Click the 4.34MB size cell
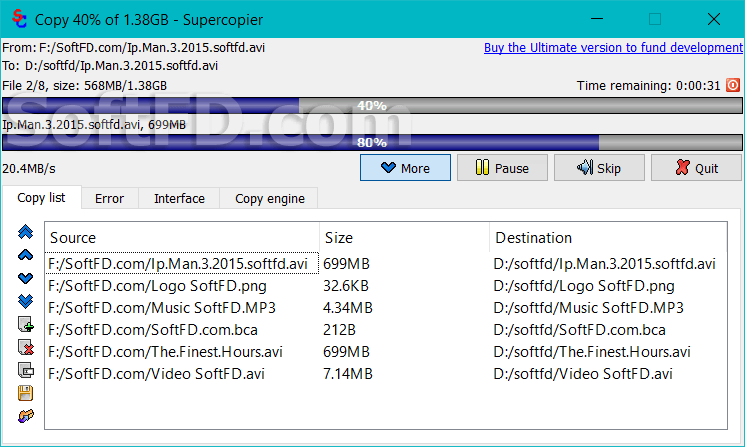The height and width of the screenshot is (447, 745). 348,308
